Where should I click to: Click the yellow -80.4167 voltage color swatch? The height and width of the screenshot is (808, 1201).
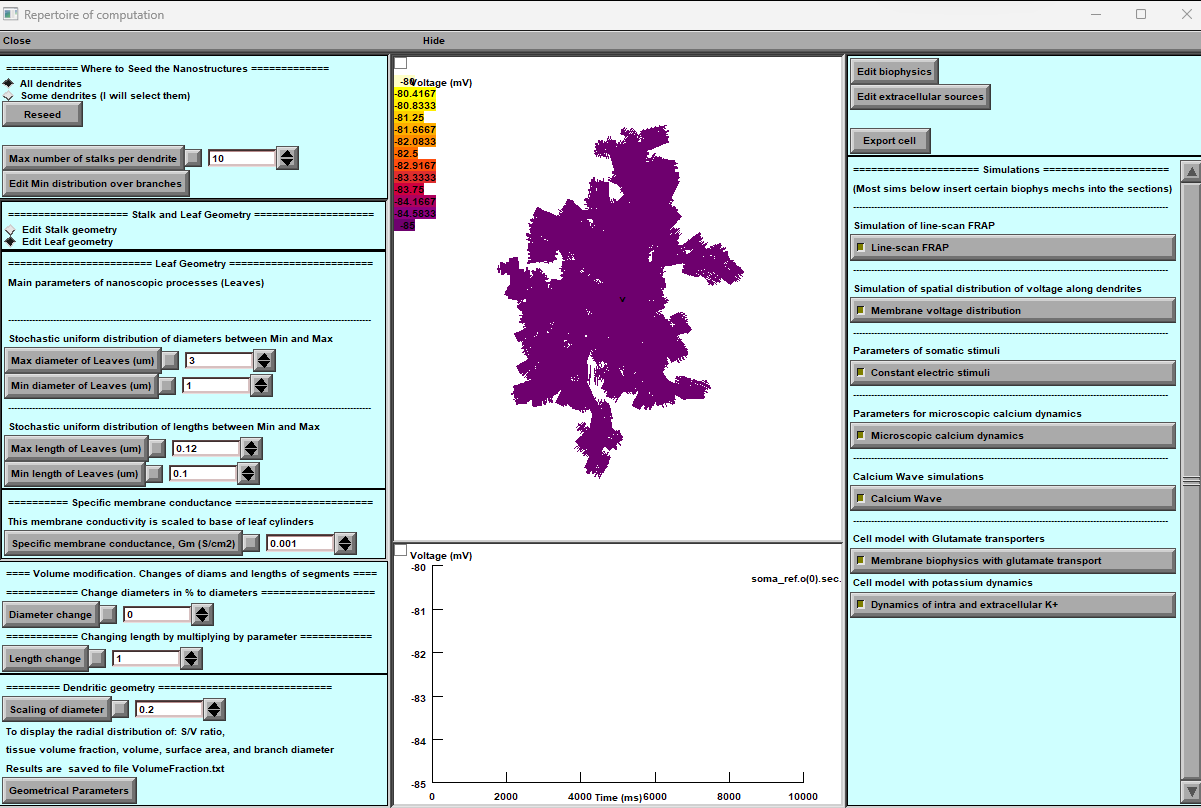pyautogui.click(x=415, y=94)
